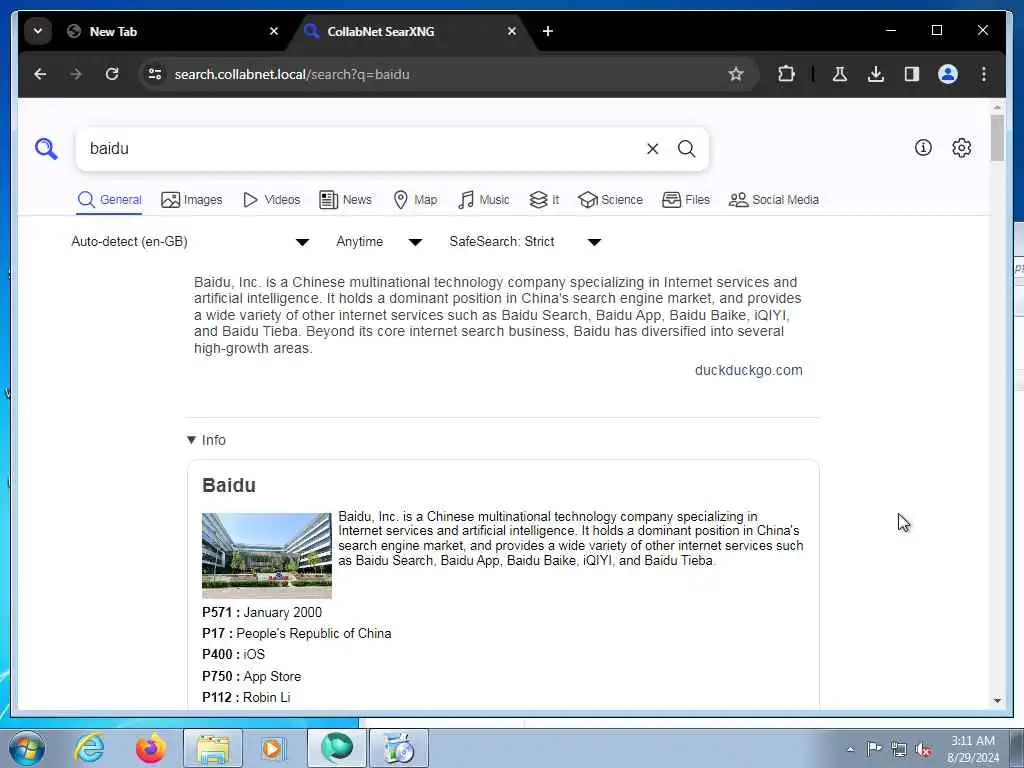1024x768 pixels.
Task: Go back with browser back arrow
Action: click(40, 74)
